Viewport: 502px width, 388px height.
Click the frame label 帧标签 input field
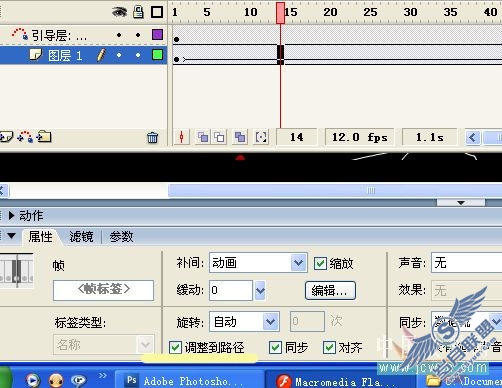[103, 290]
